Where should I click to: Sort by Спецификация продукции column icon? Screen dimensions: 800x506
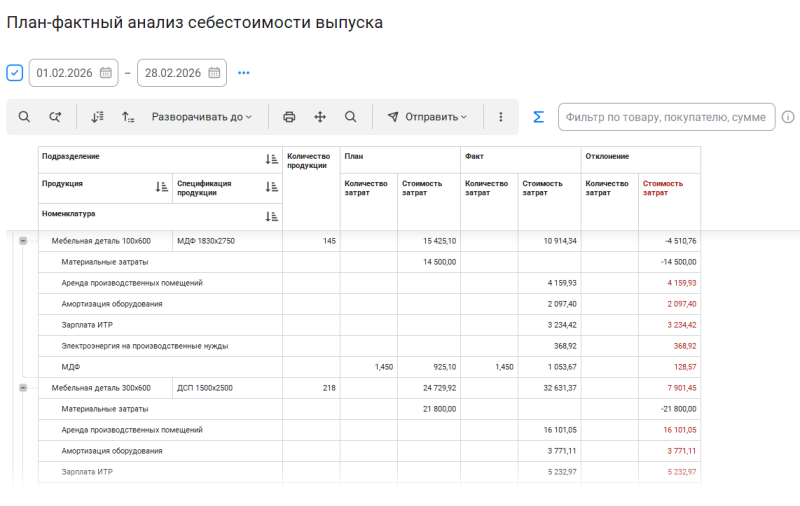coord(271,187)
